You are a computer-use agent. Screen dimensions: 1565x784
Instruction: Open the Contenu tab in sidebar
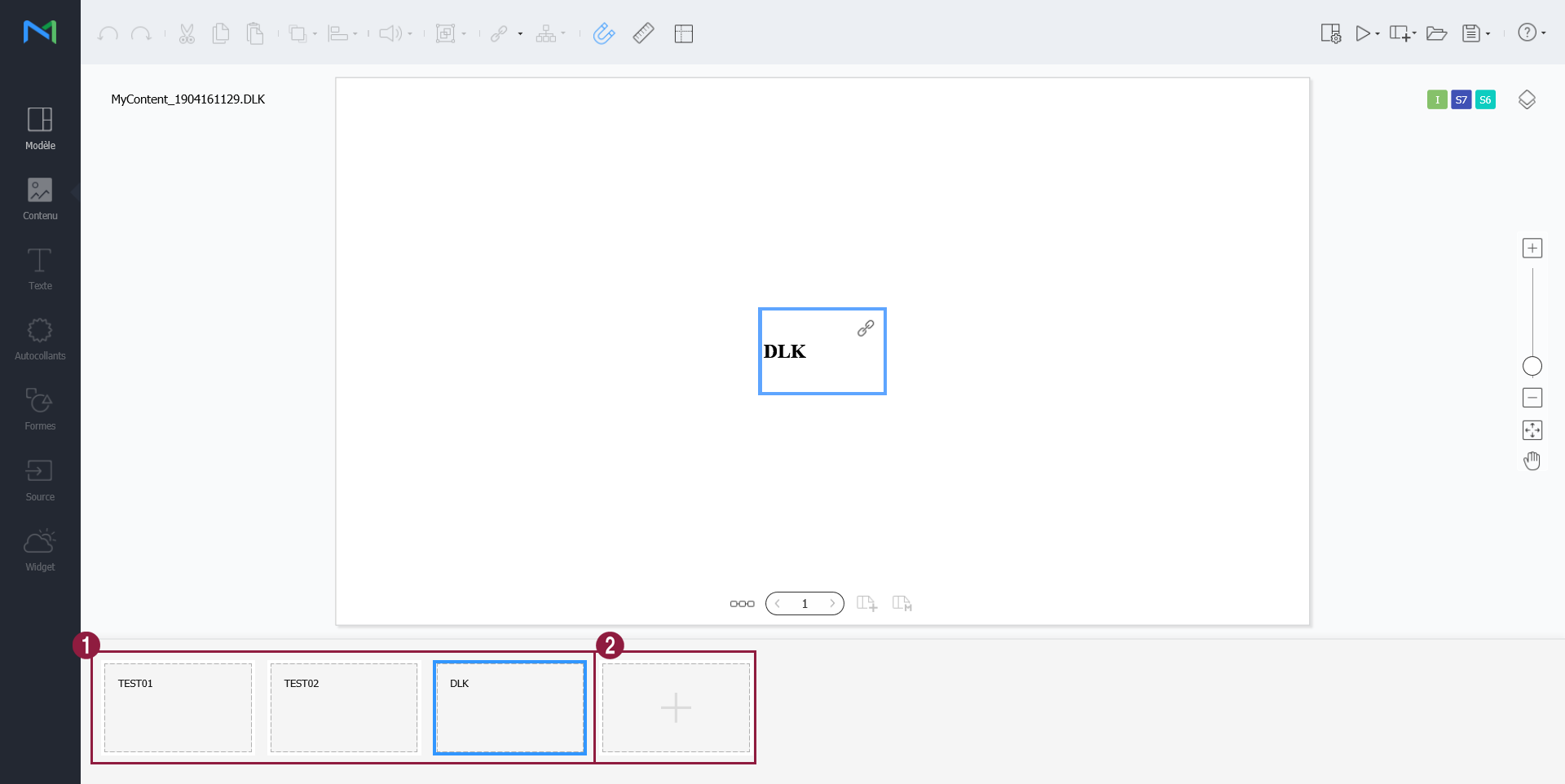pyautogui.click(x=40, y=199)
